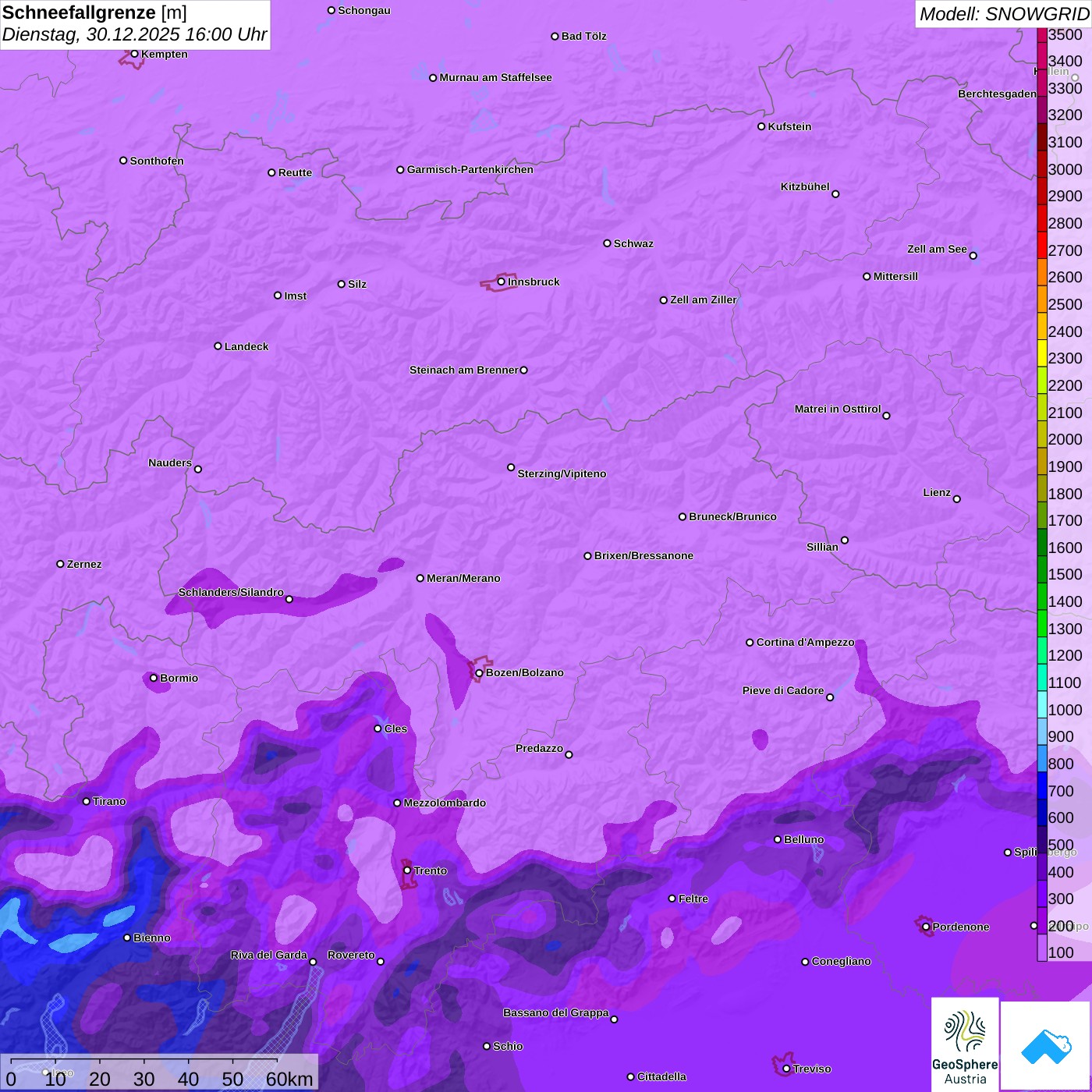Select the Cortina d'Ampezzo marker dot

tap(750, 643)
